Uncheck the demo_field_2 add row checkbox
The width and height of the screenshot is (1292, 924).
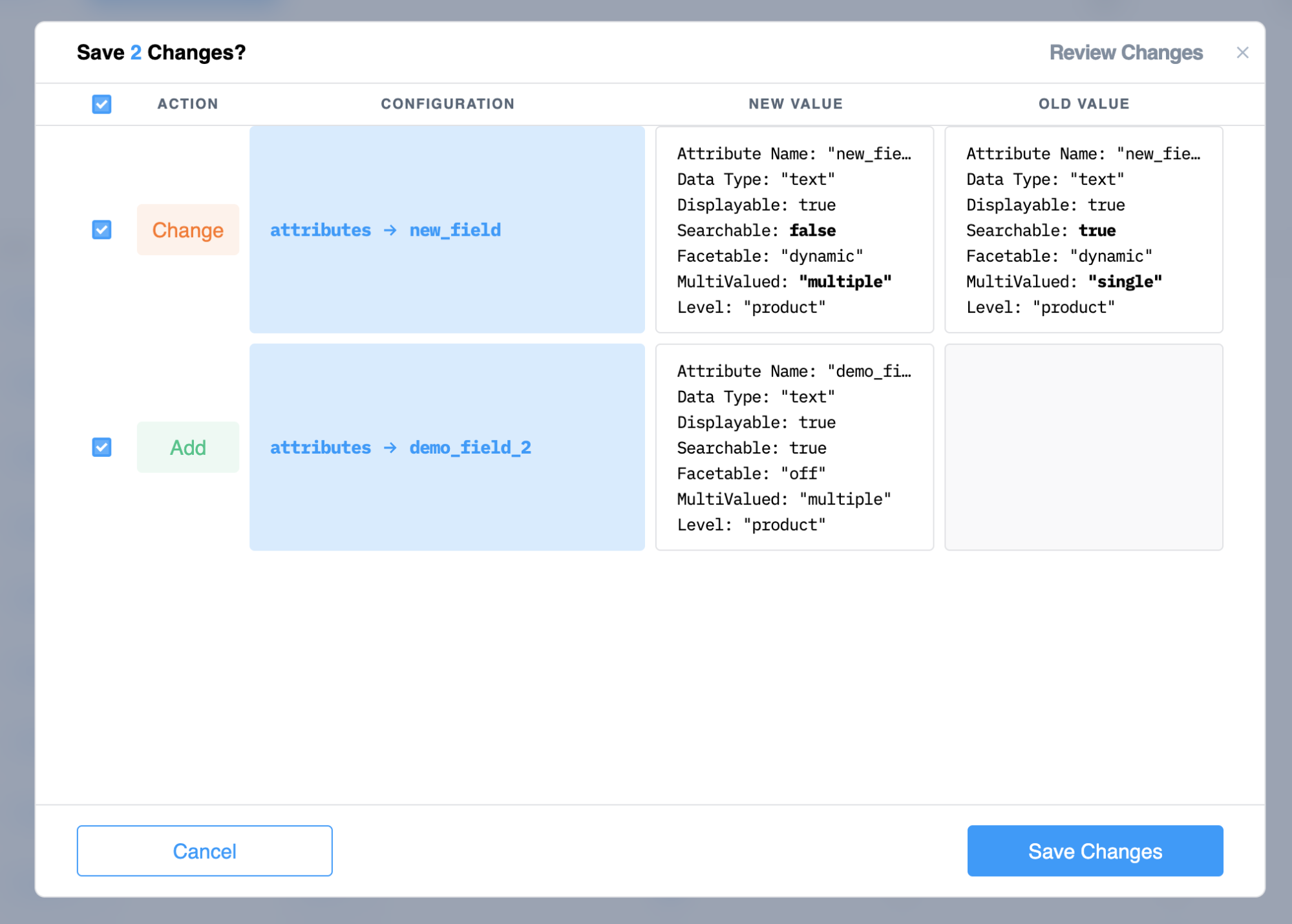[x=101, y=447]
